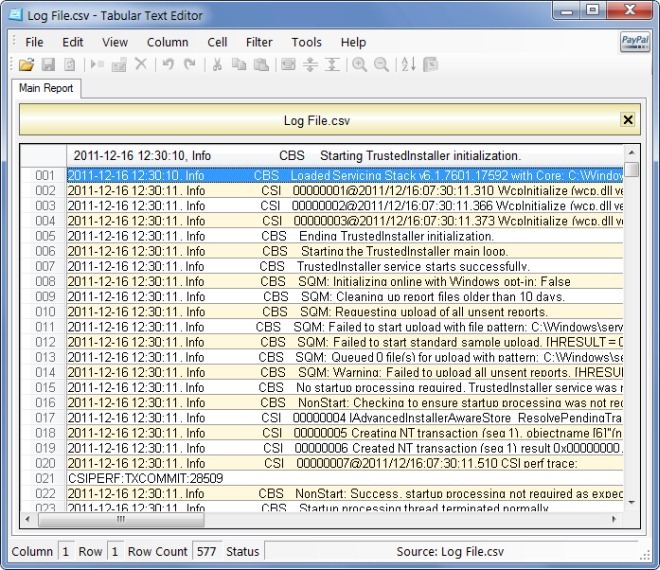Open the Edit menu

pos(72,42)
